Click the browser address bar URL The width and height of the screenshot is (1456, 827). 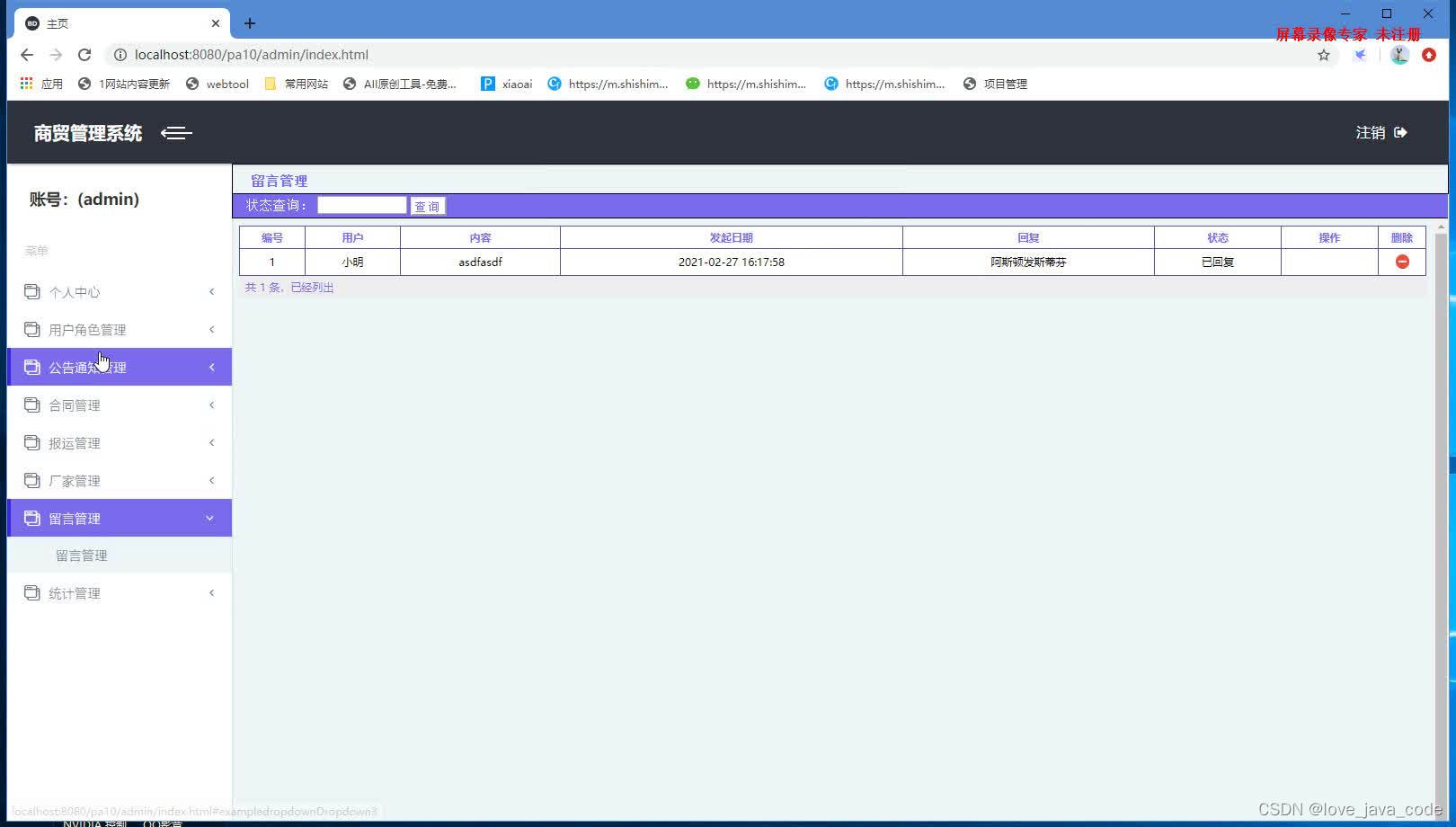pos(252,55)
